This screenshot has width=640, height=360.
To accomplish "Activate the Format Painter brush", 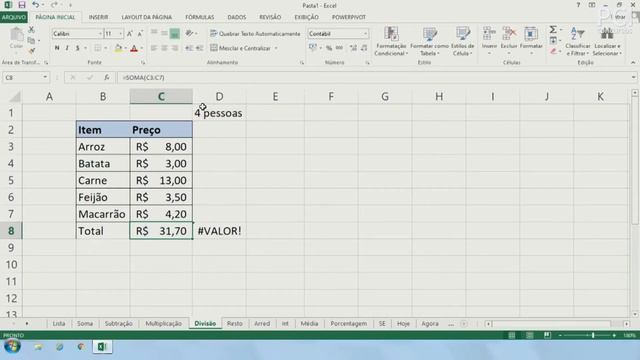I will coord(31,51).
